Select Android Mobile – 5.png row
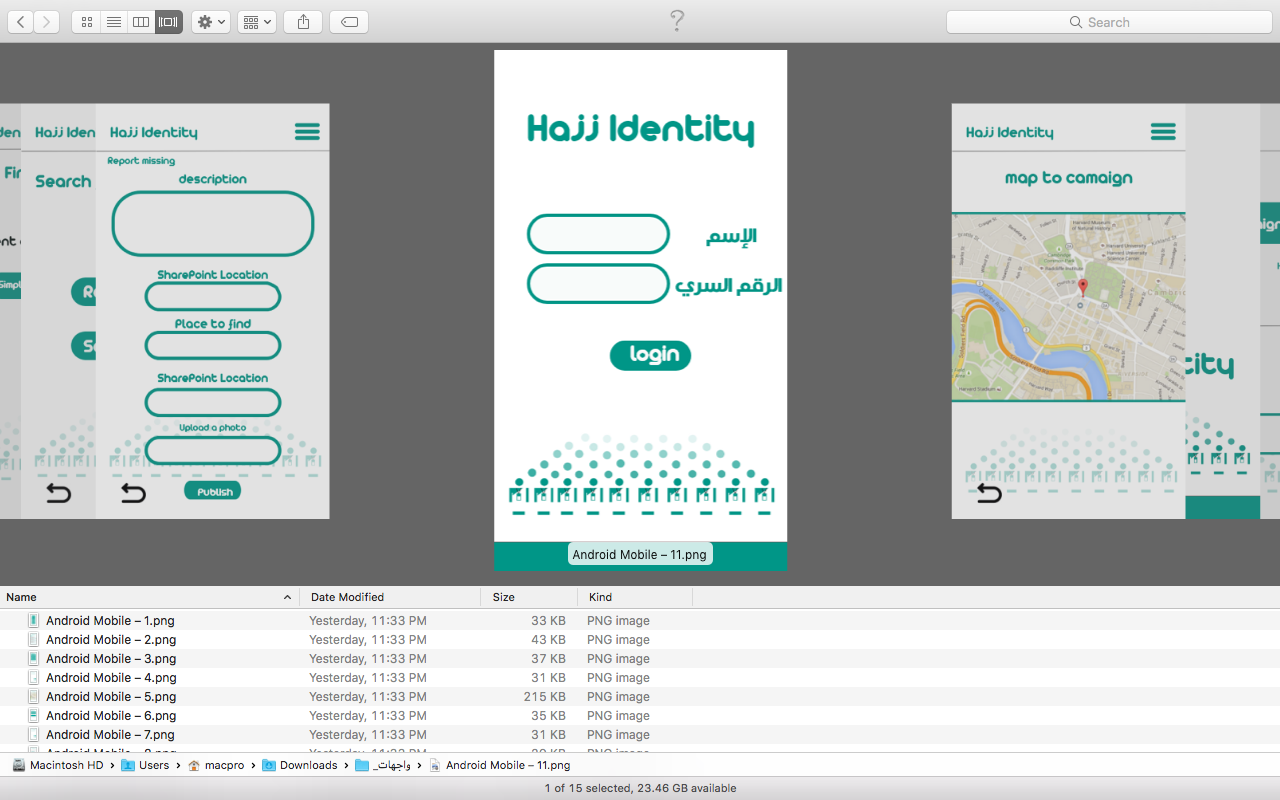Screen dimensions: 1280x800 (x=640, y=697)
